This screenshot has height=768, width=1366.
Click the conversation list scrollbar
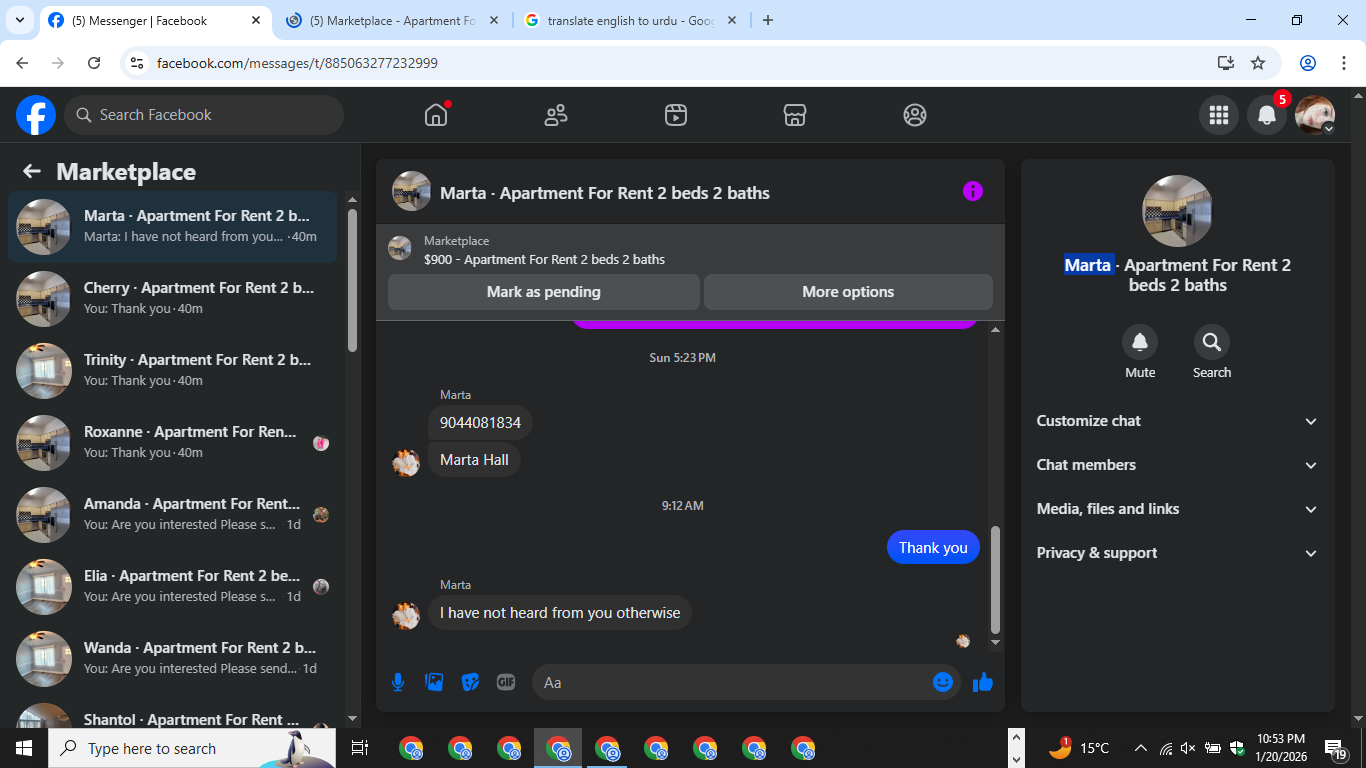coord(352,280)
